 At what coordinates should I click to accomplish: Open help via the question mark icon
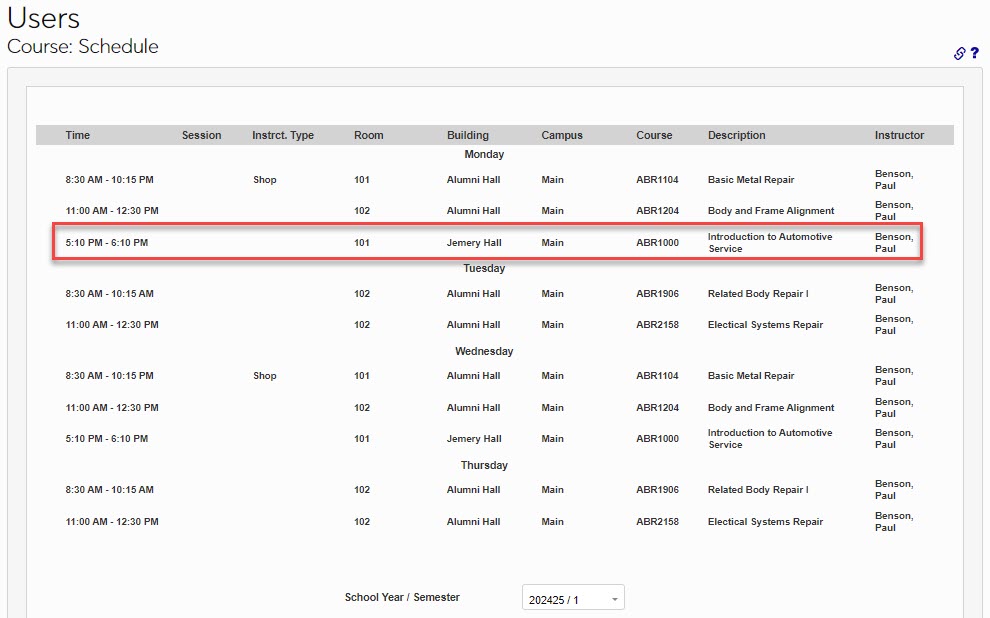975,54
